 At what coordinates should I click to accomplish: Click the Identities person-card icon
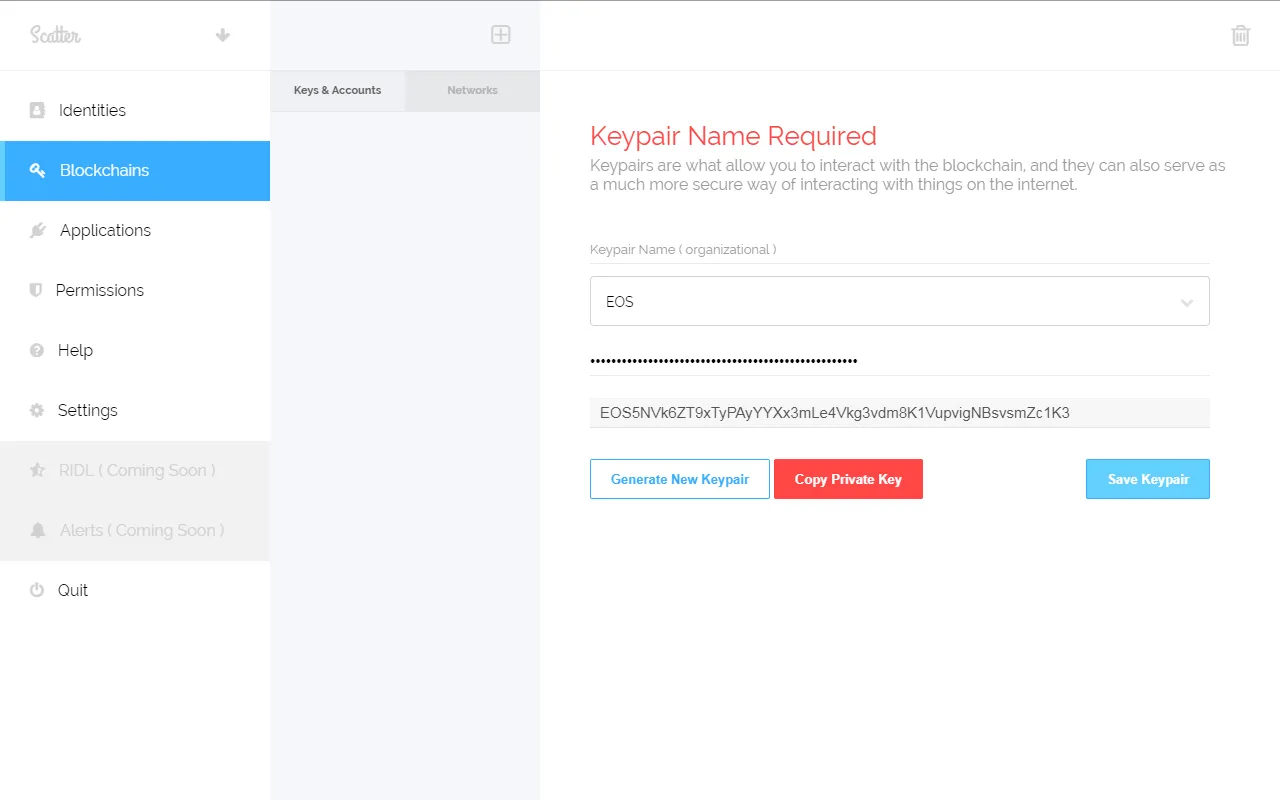pos(37,110)
